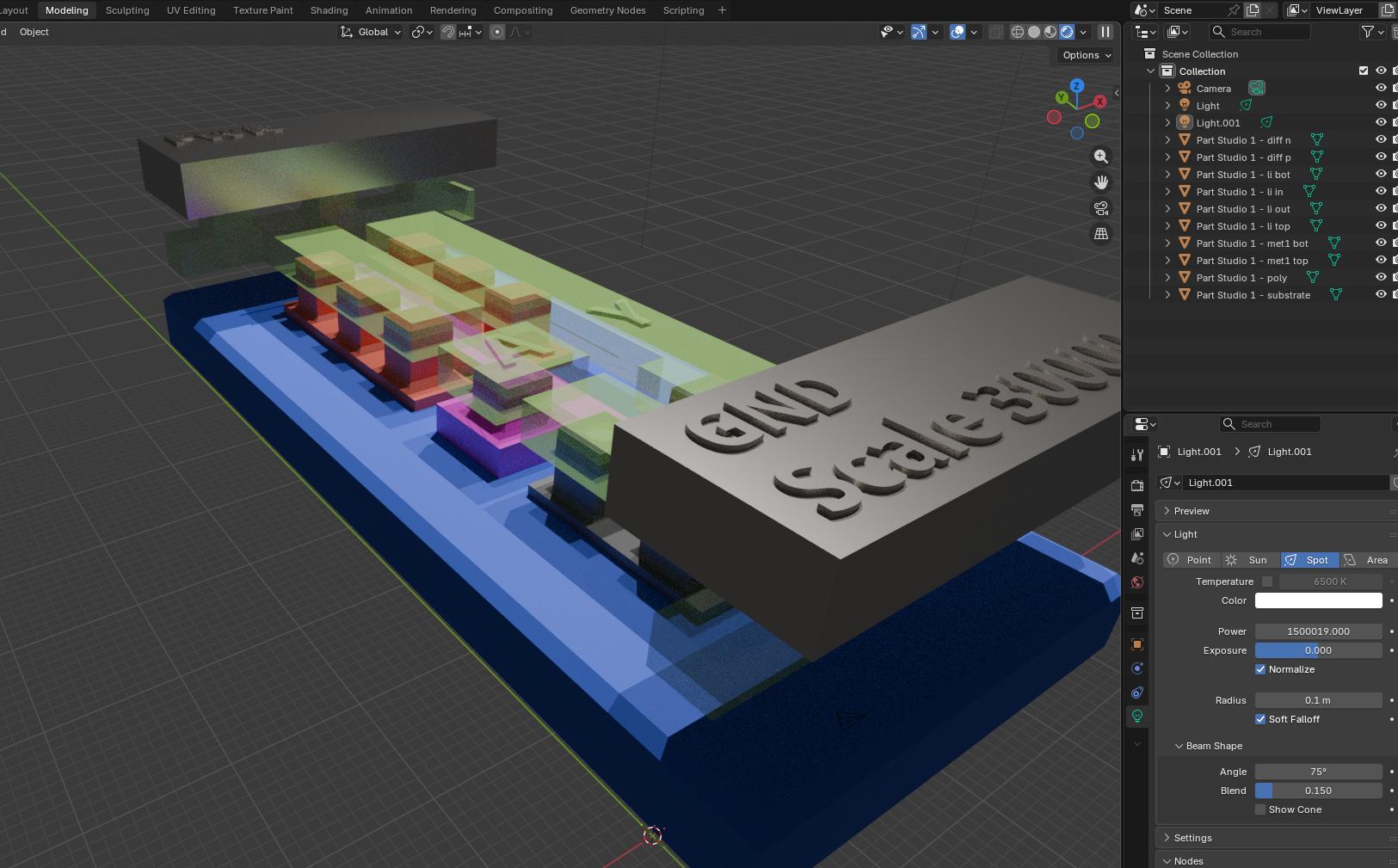Viewport: 1398px width, 868px height.
Task: Open the transform orientation Global dropdown
Action: pyautogui.click(x=370, y=32)
